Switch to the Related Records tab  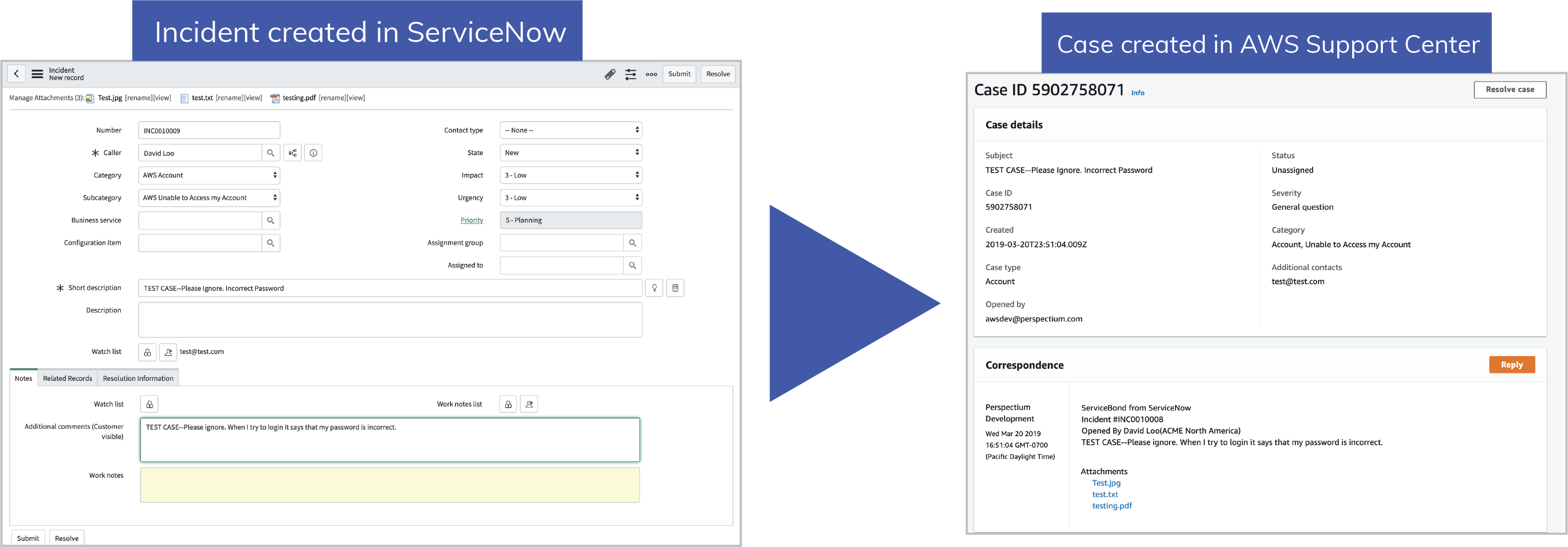68,378
